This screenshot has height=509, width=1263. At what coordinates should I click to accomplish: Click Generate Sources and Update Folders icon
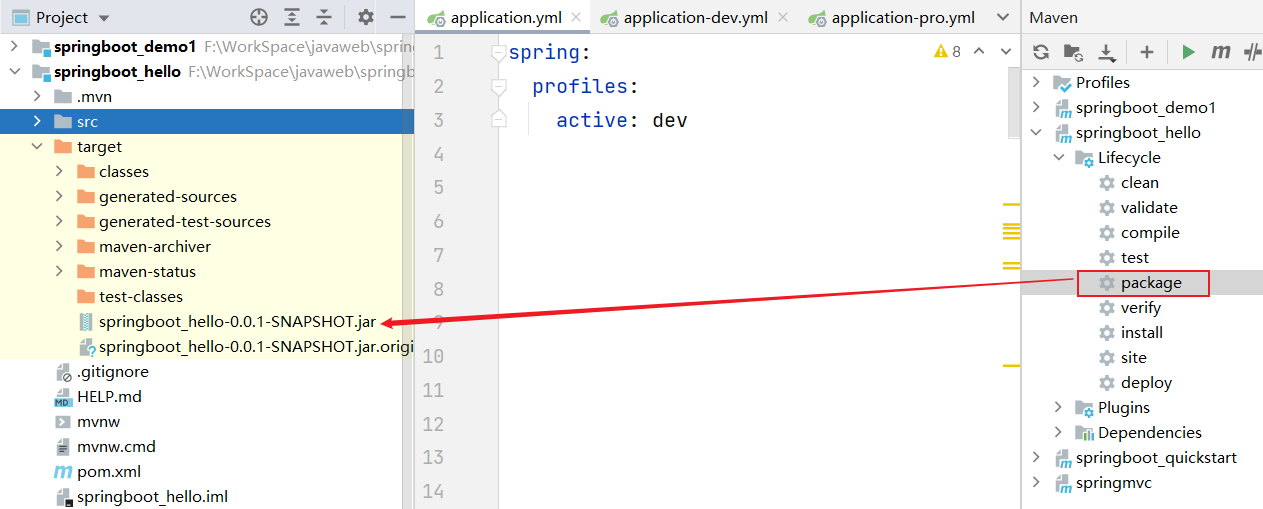pos(1073,52)
